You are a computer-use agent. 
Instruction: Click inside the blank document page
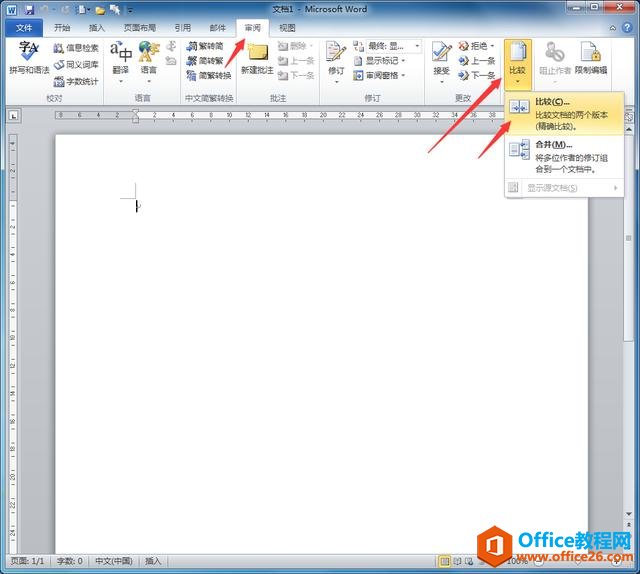(x=322, y=343)
